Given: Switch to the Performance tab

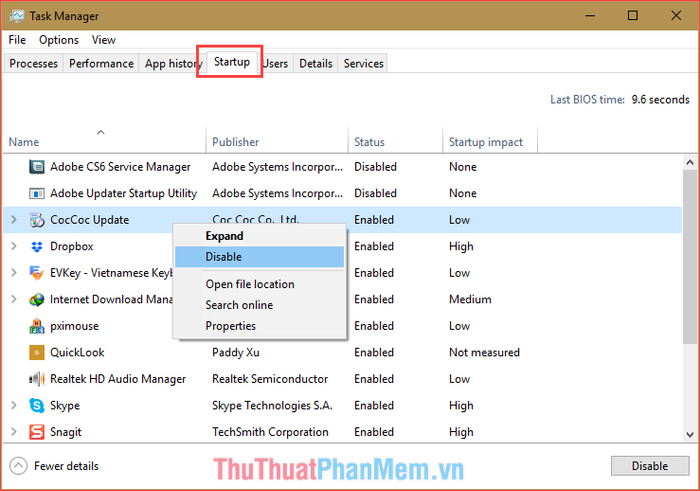Looking at the screenshot, I should (x=101, y=63).
